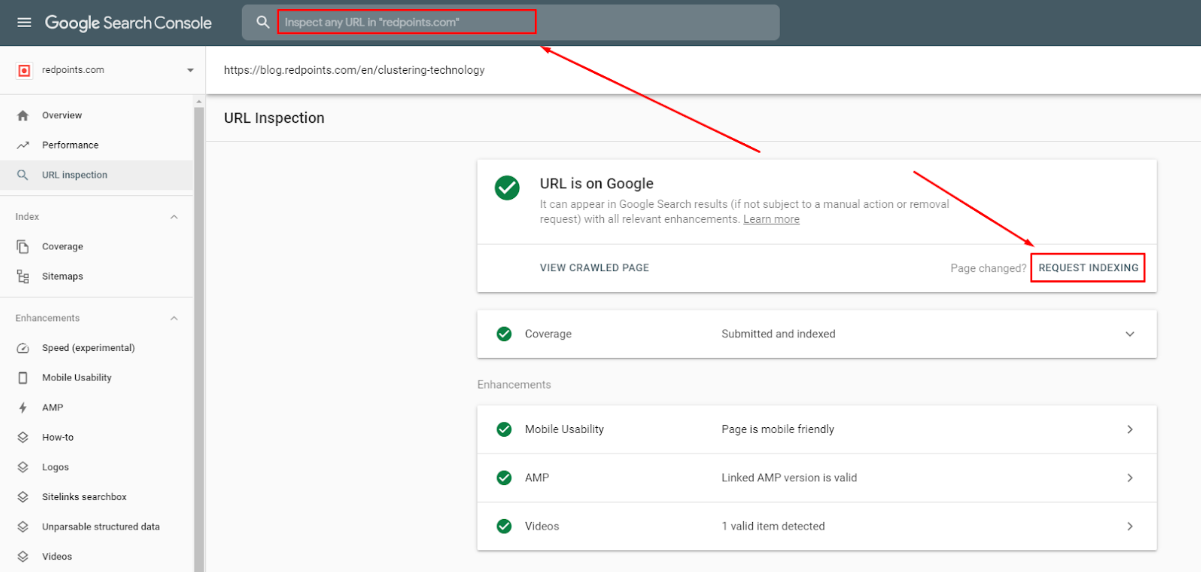Screen dimensions: 1201x572
Task: Click the How-to layers icon
Action: coord(23,437)
